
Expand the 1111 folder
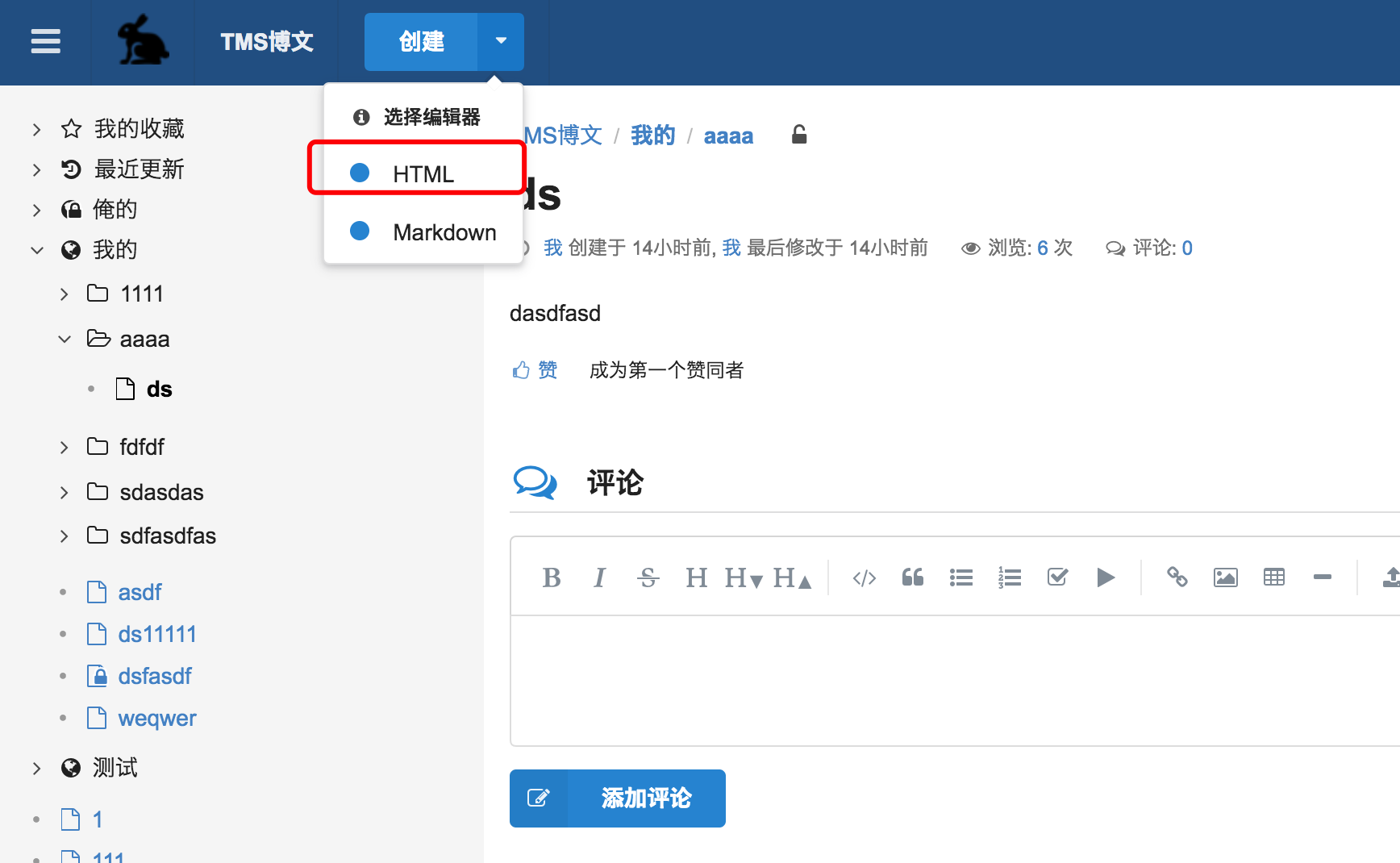(64, 294)
